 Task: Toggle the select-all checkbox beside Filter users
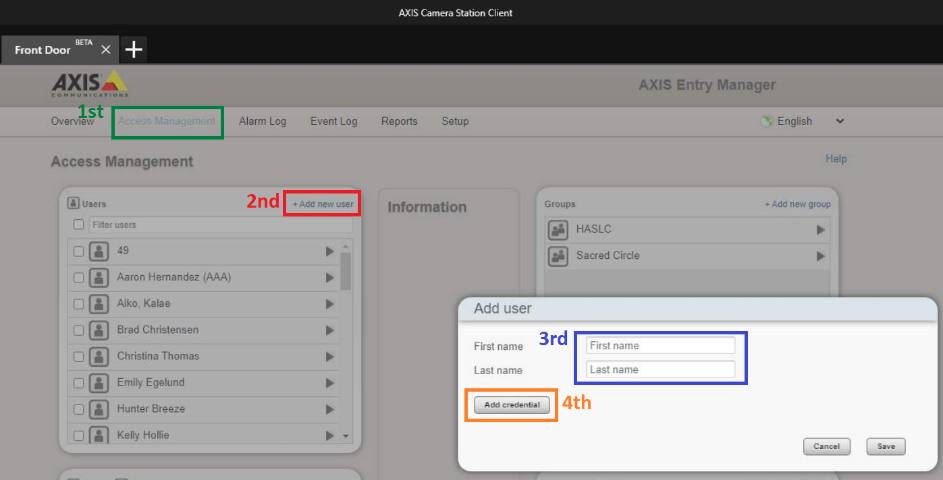point(78,224)
